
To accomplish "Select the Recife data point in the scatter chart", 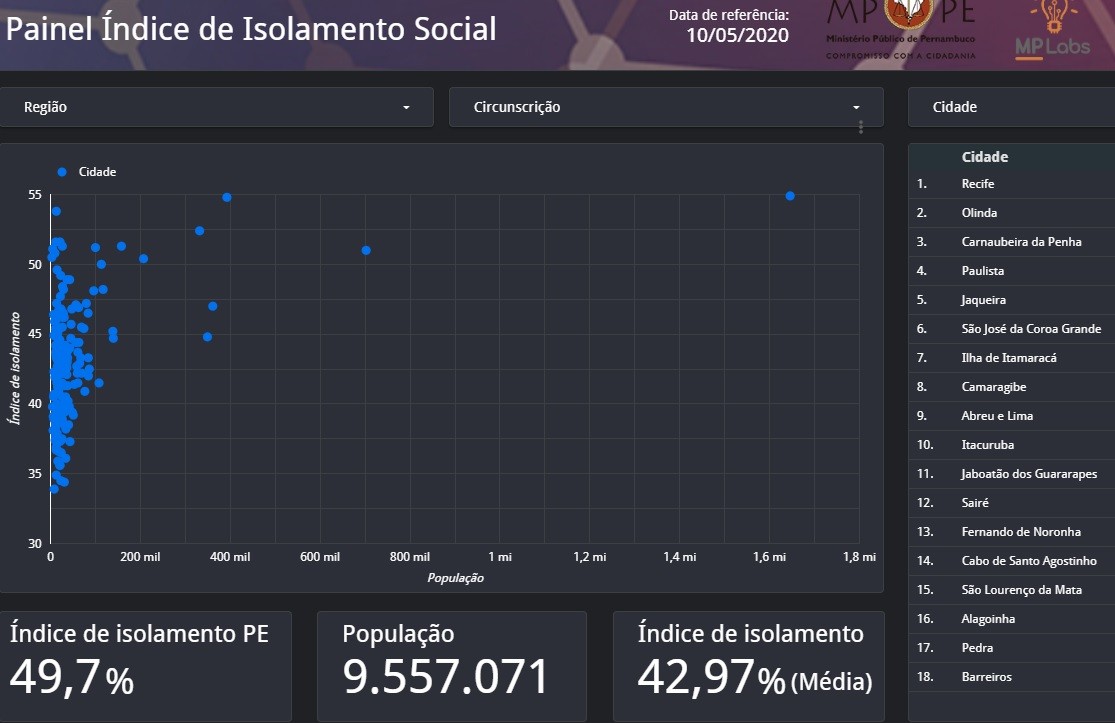I will [790, 196].
